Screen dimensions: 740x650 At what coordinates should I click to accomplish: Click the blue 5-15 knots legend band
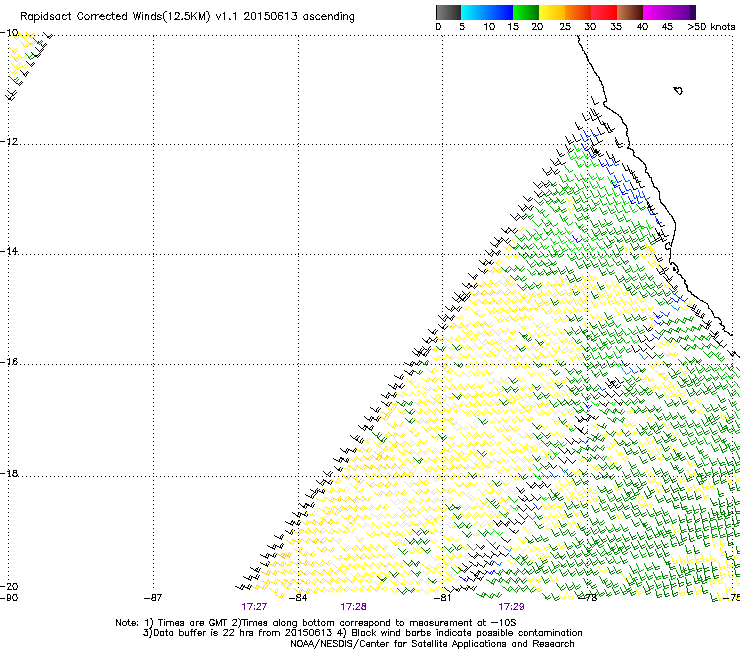pos(487,12)
